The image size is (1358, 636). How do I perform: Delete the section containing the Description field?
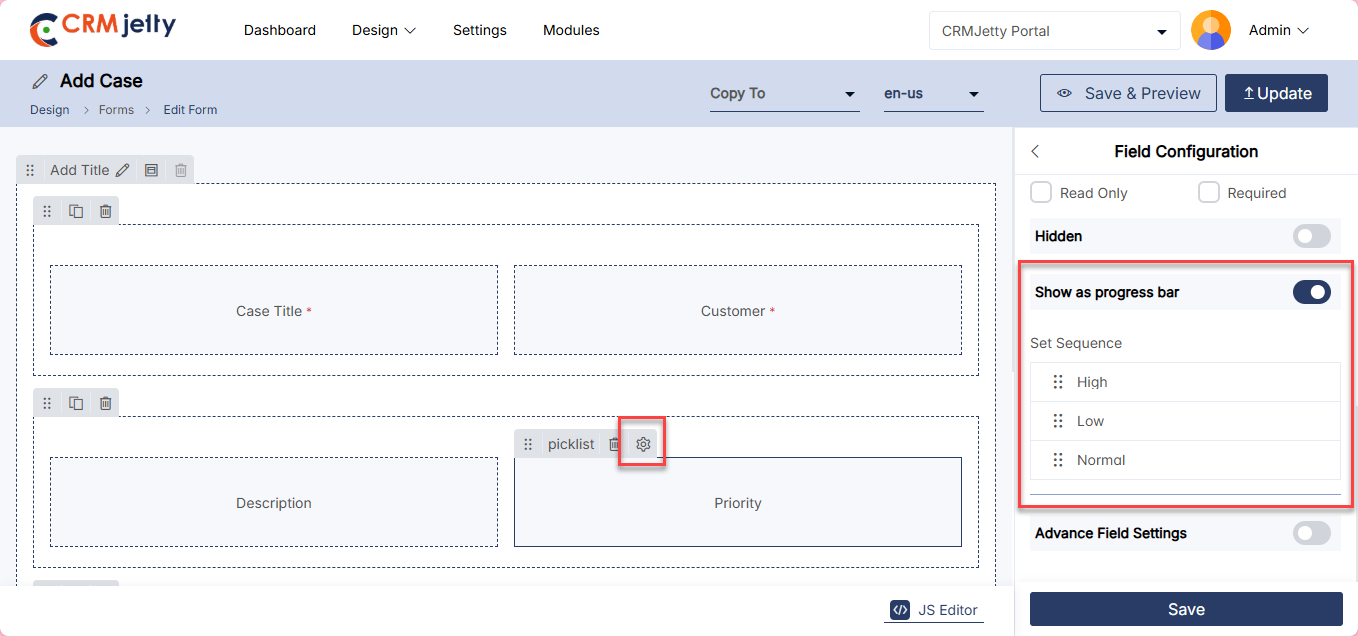click(x=105, y=403)
